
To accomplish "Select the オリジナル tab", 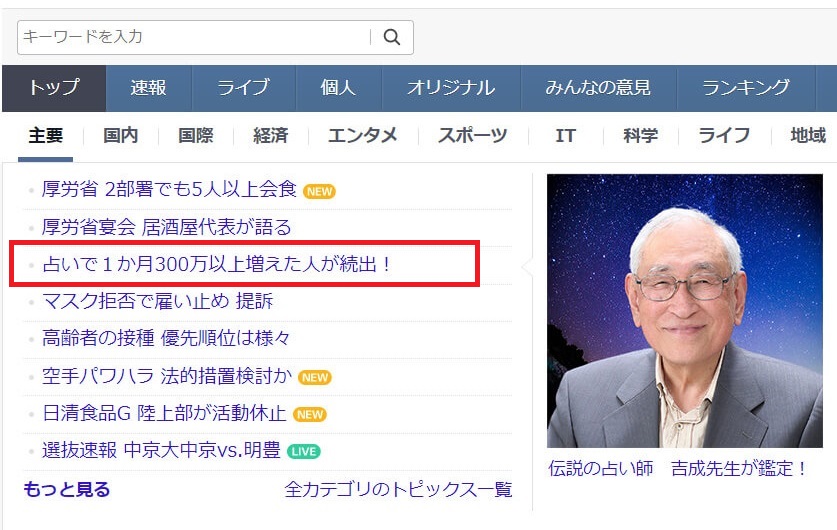I will (450, 87).
